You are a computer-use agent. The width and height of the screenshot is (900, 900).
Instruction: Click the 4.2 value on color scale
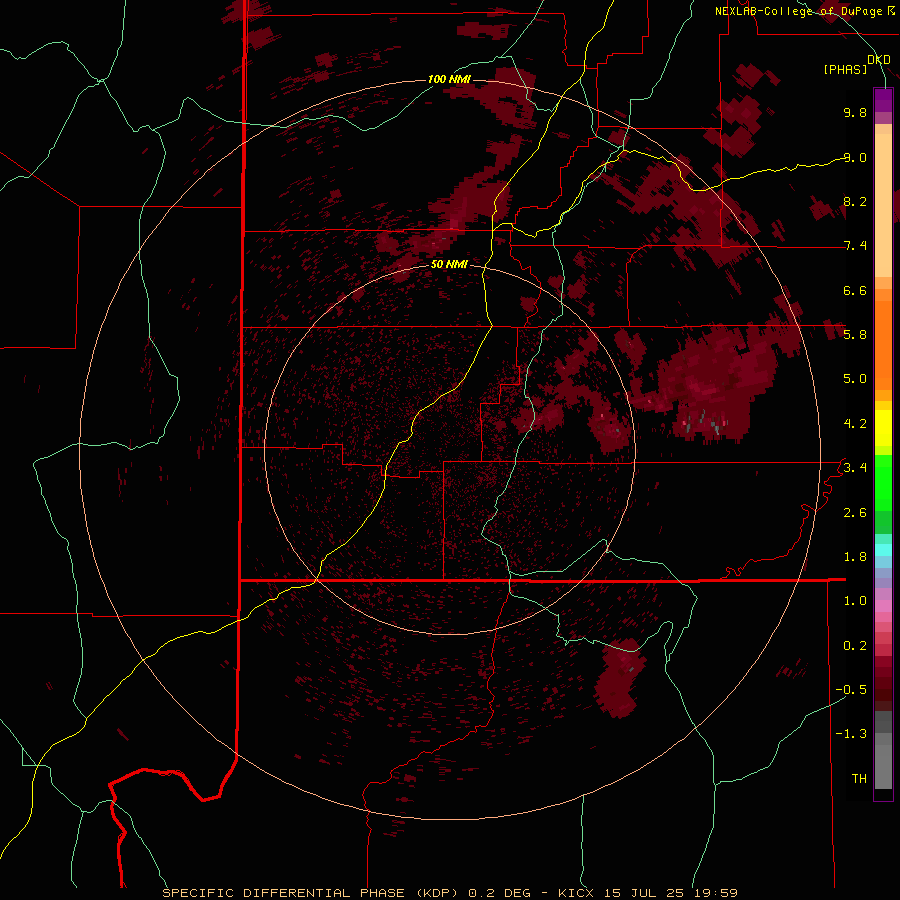(855, 424)
